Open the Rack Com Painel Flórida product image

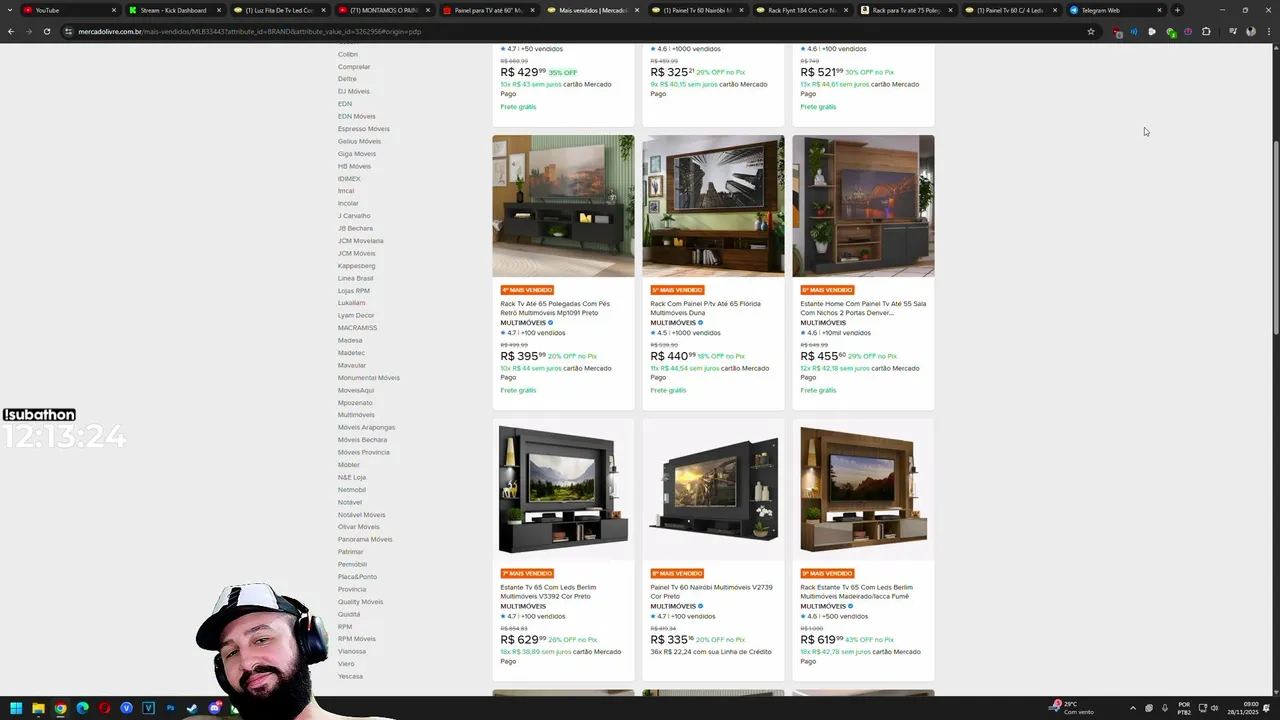click(x=713, y=206)
